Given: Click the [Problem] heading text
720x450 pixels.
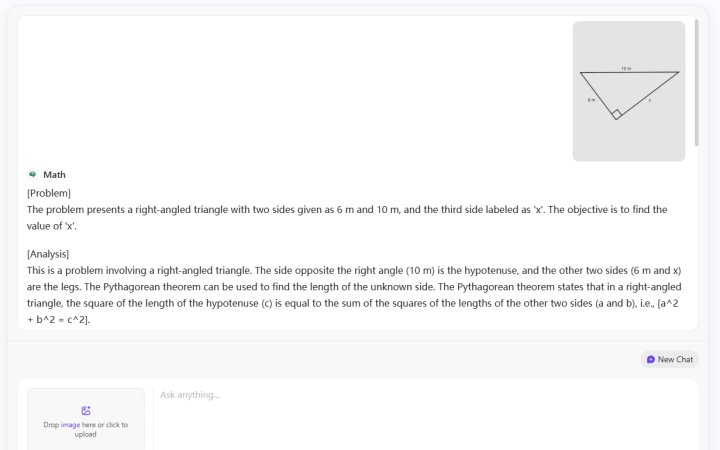Looking at the screenshot, I should tap(49, 193).
